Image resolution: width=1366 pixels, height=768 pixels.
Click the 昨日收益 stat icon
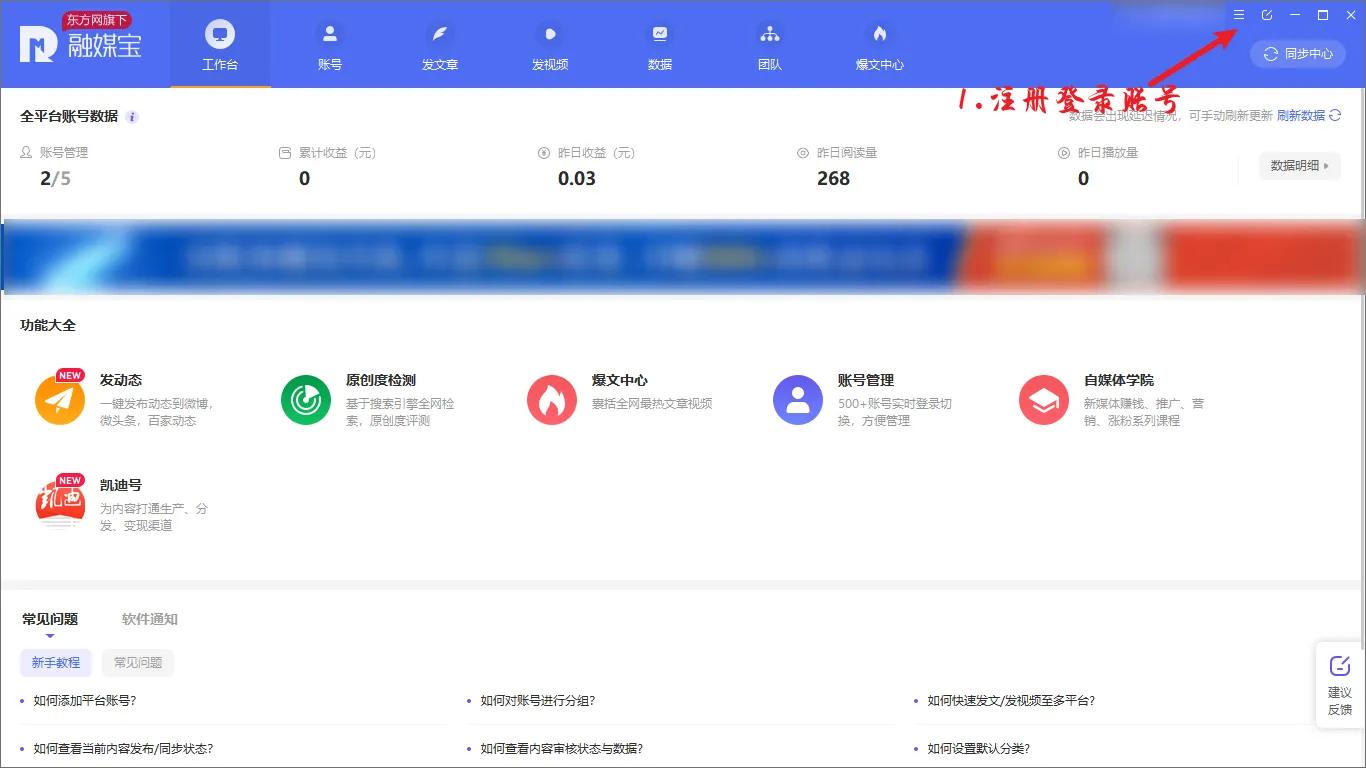coord(544,153)
